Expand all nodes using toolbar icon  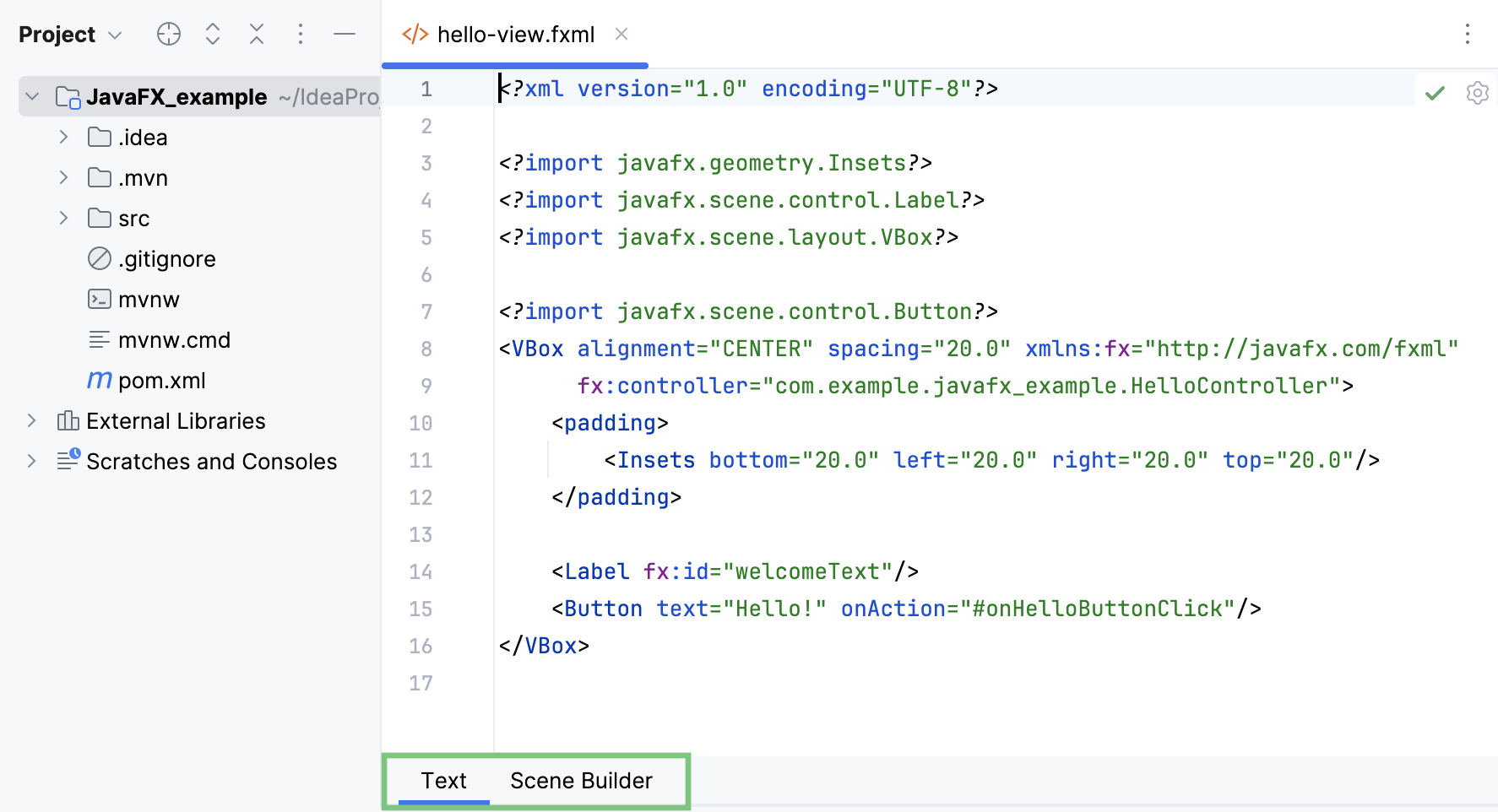(213, 34)
